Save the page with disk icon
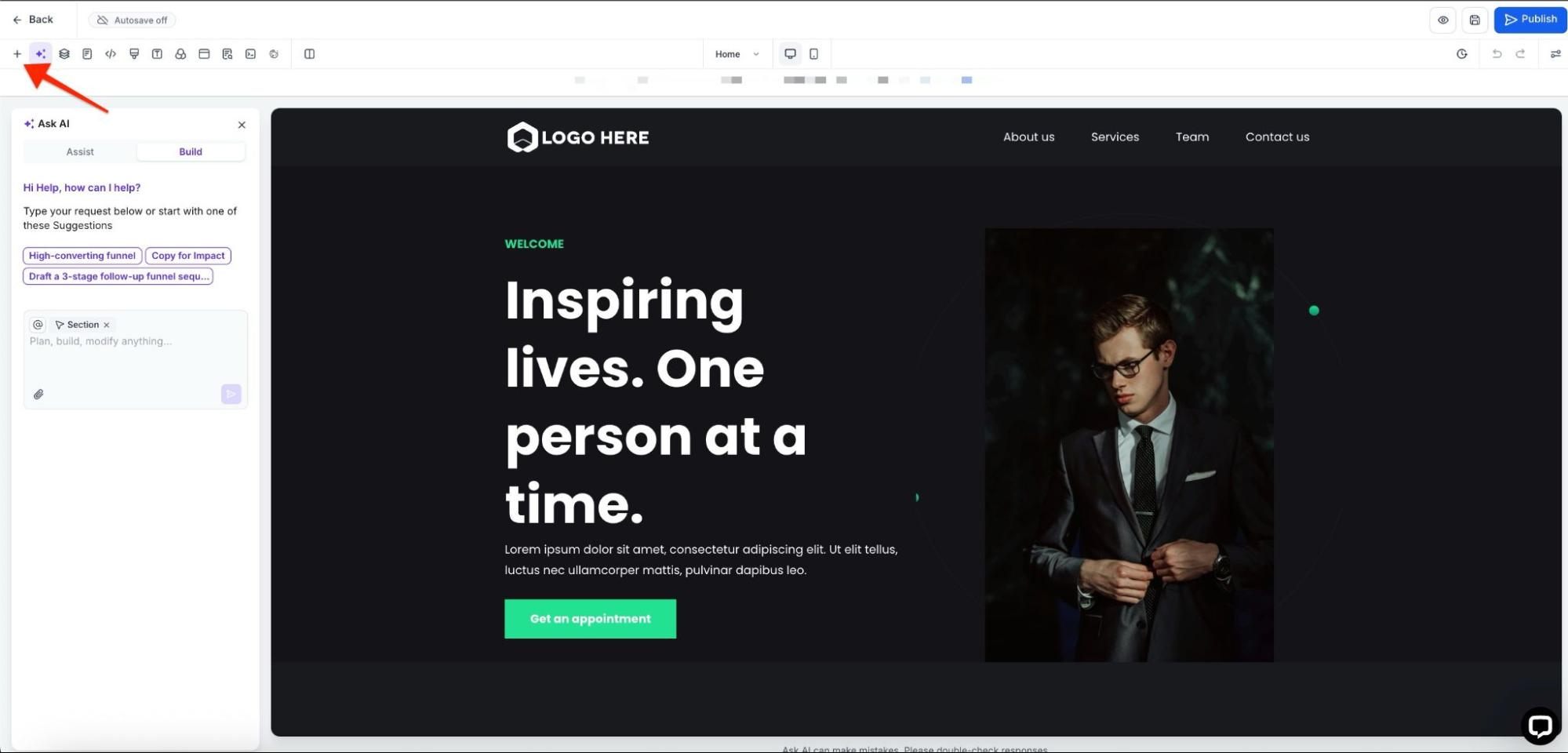Screen dimensions: 1568x753 tap(1475, 20)
